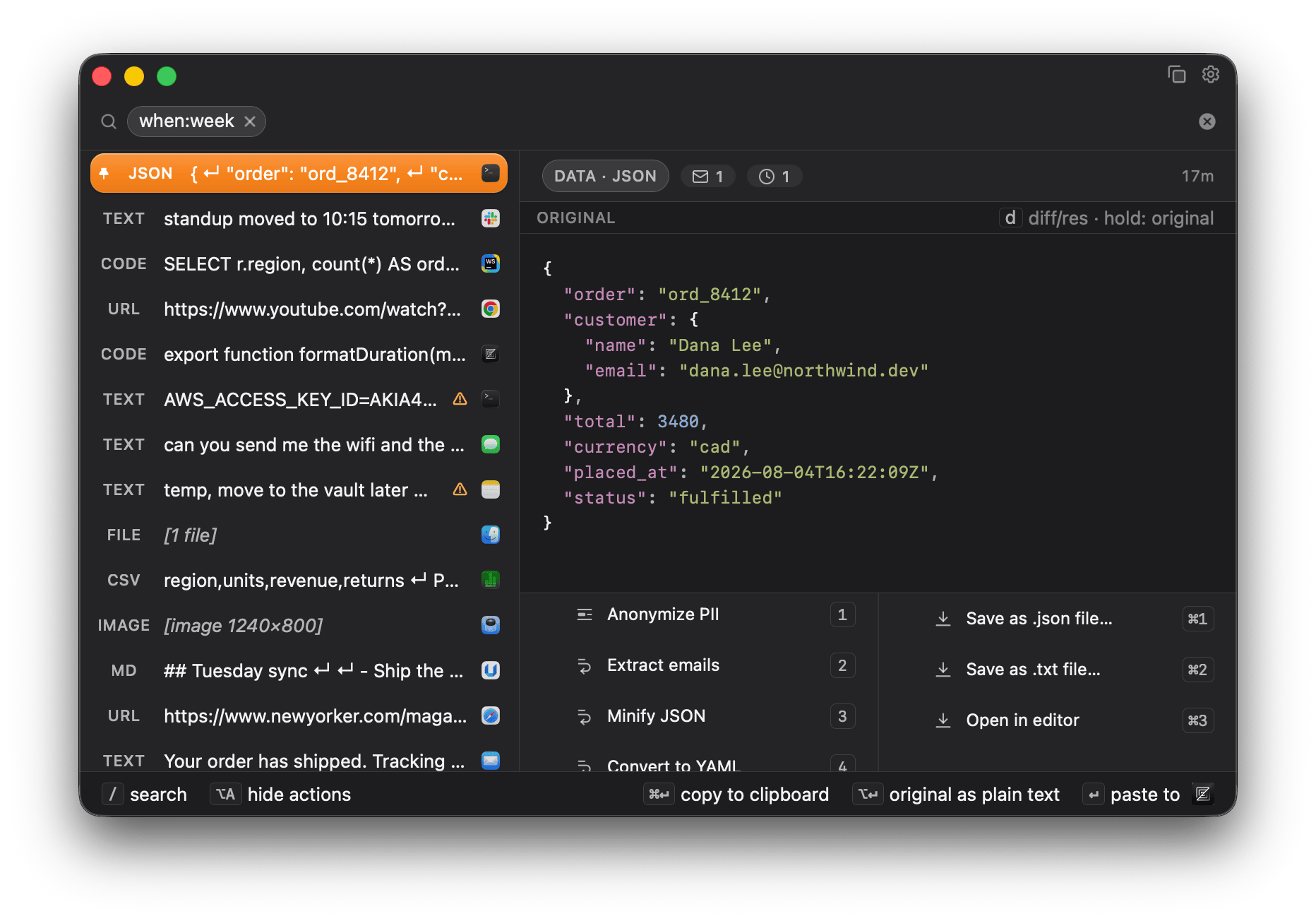The height and width of the screenshot is (921, 1316).
Task: Click the Numbers icon on CSV row
Action: (491, 580)
